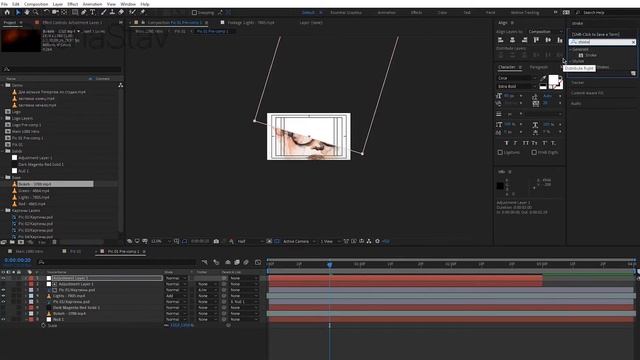The image size is (640, 360).
Task: Select the Type tool
Action: point(93,12)
